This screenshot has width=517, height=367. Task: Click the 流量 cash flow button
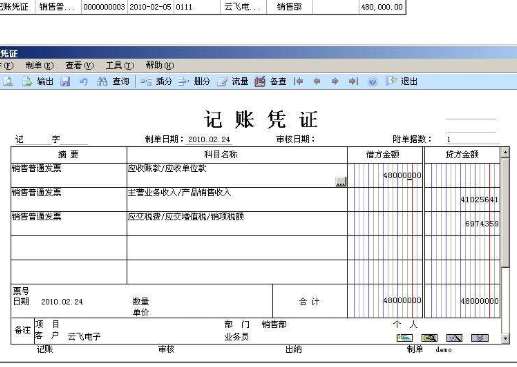click(x=232, y=81)
